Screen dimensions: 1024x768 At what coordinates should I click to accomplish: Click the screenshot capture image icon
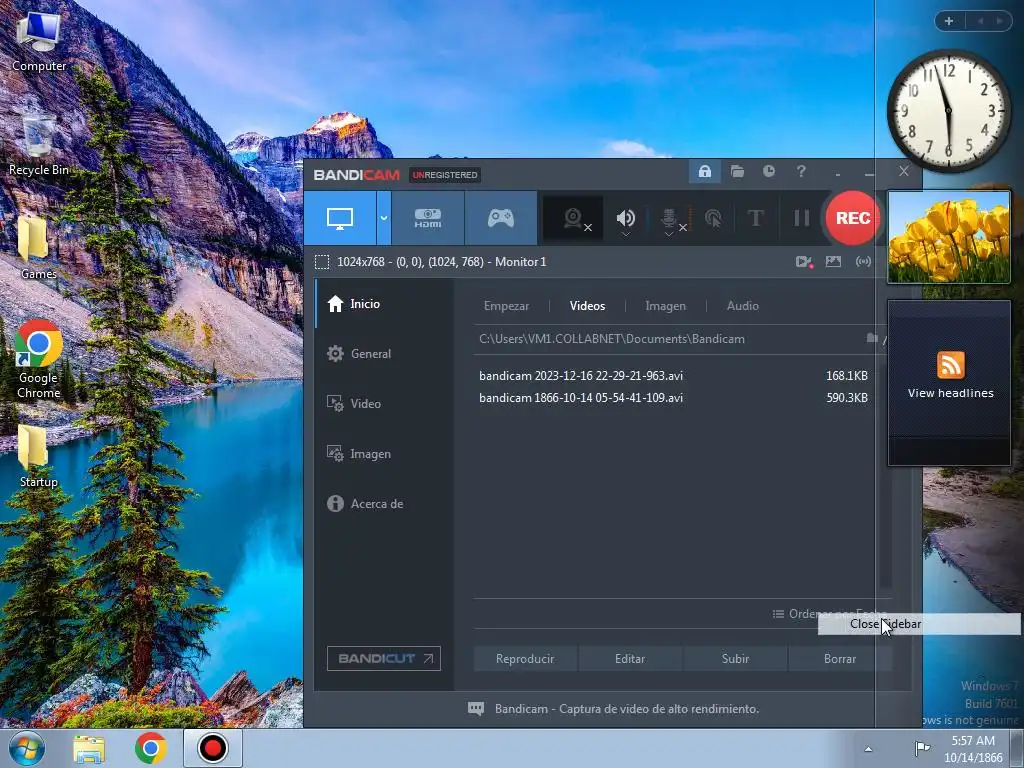click(x=833, y=262)
